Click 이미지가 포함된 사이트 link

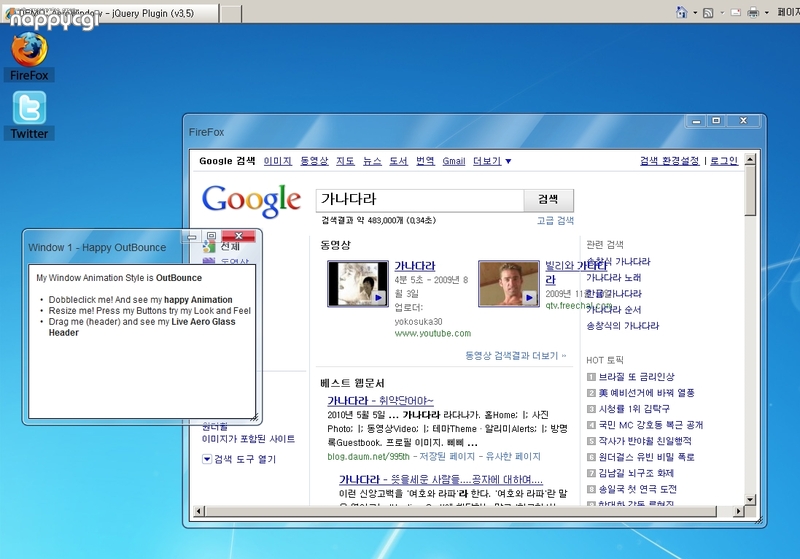[x=248, y=439]
